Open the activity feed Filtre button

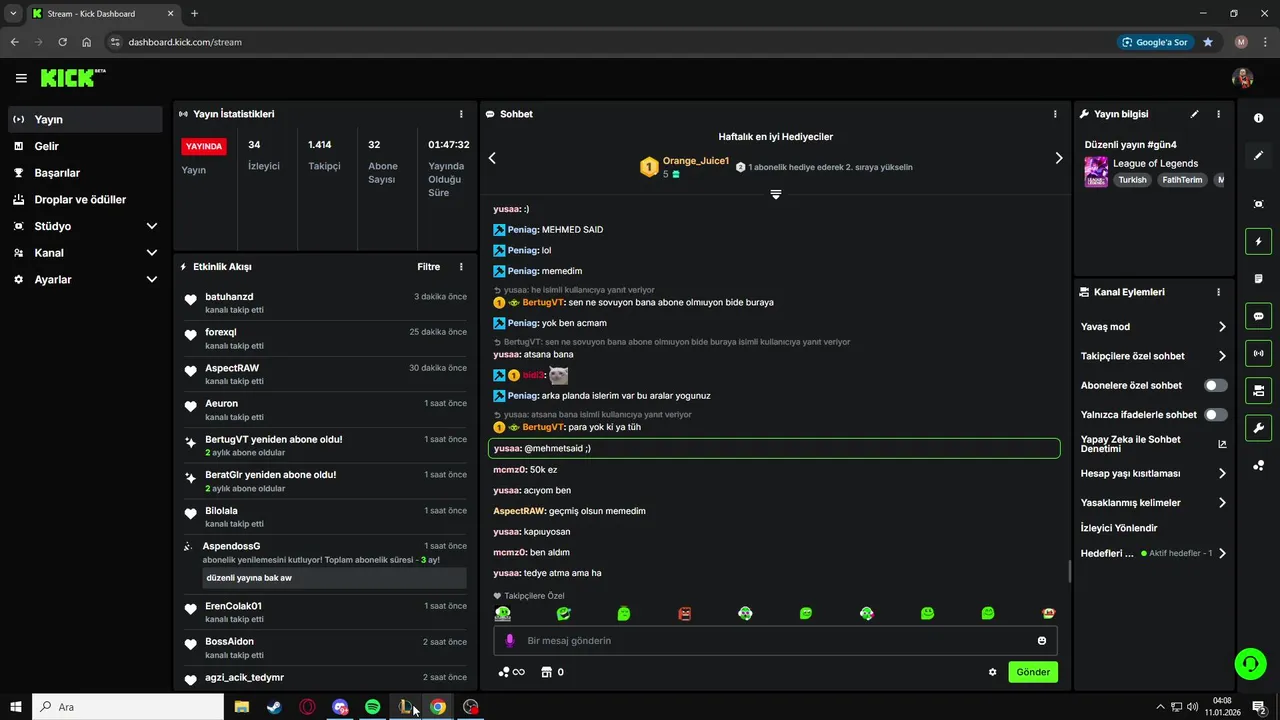click(x=428, y=267)
